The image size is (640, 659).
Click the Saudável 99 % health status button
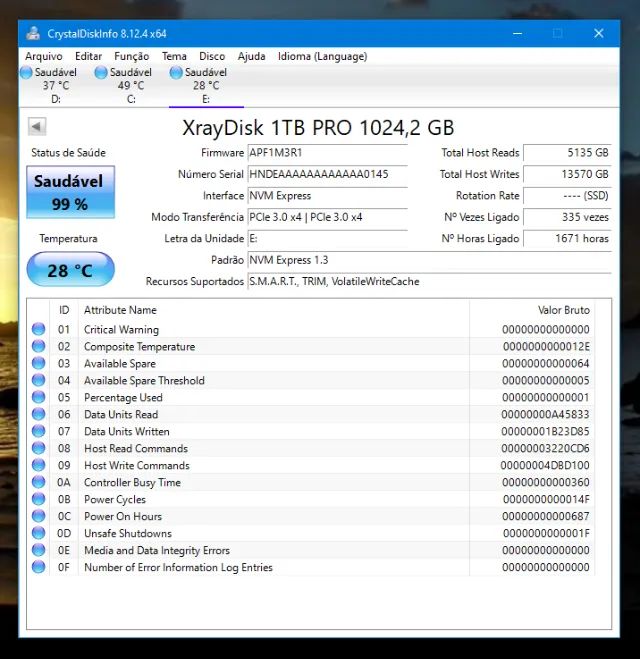pos(71,192)
